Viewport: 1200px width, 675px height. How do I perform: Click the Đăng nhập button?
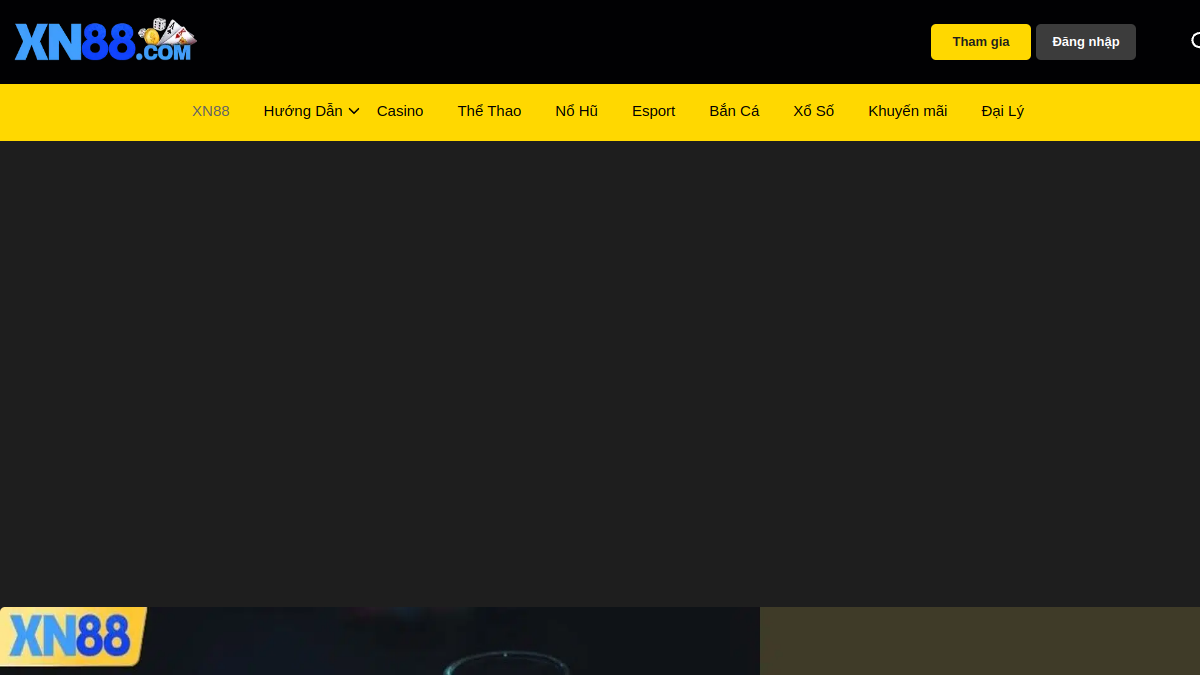tap(1086, 42)
